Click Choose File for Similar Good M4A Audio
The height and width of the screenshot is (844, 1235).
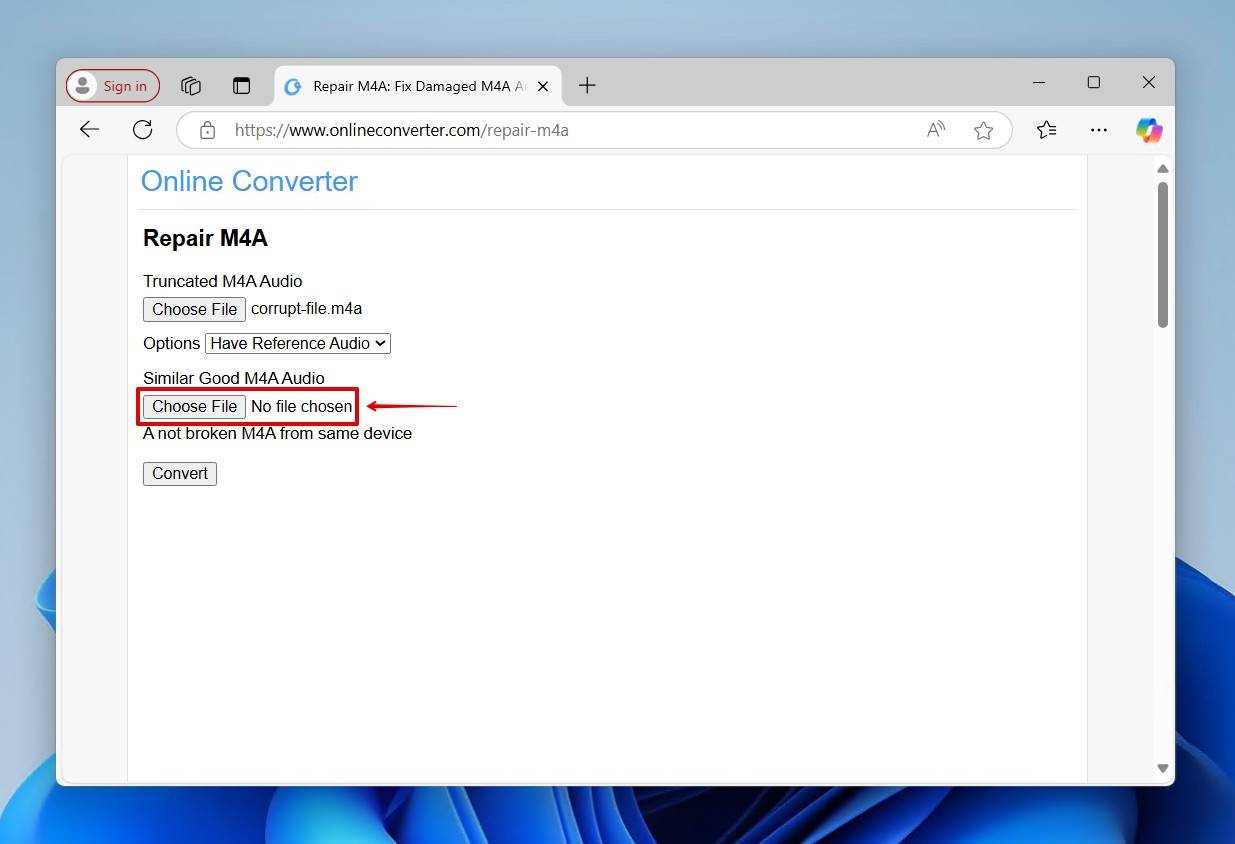coord(194,406)
